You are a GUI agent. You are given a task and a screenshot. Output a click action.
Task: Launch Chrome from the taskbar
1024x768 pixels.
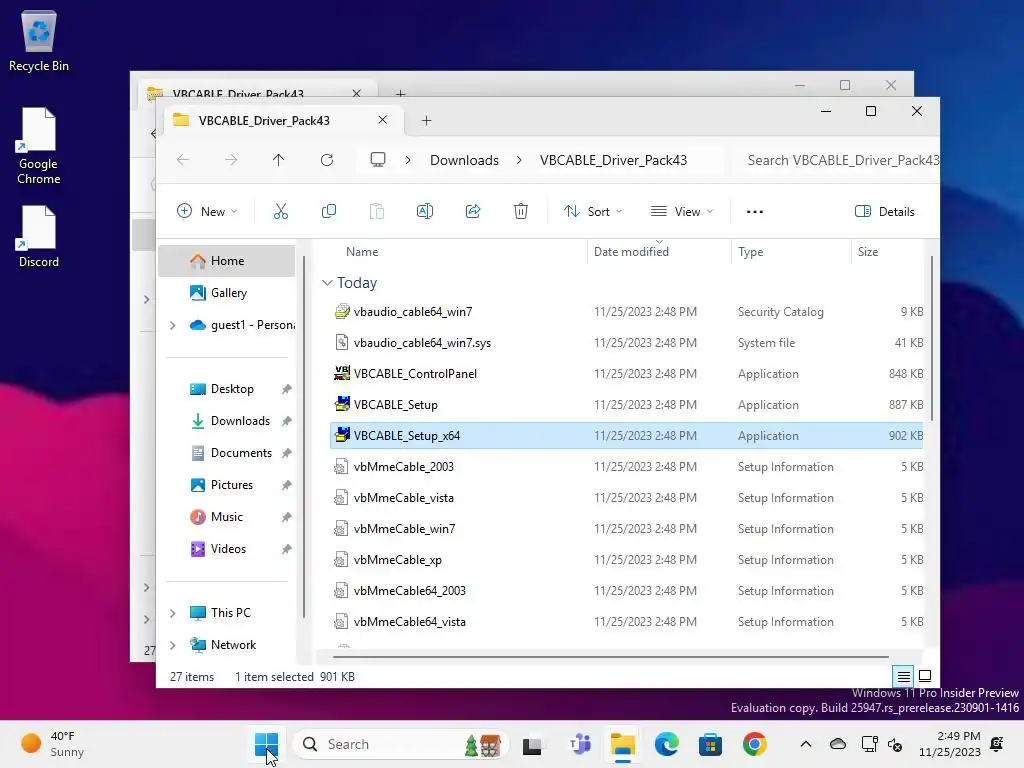tap(754, 744)
